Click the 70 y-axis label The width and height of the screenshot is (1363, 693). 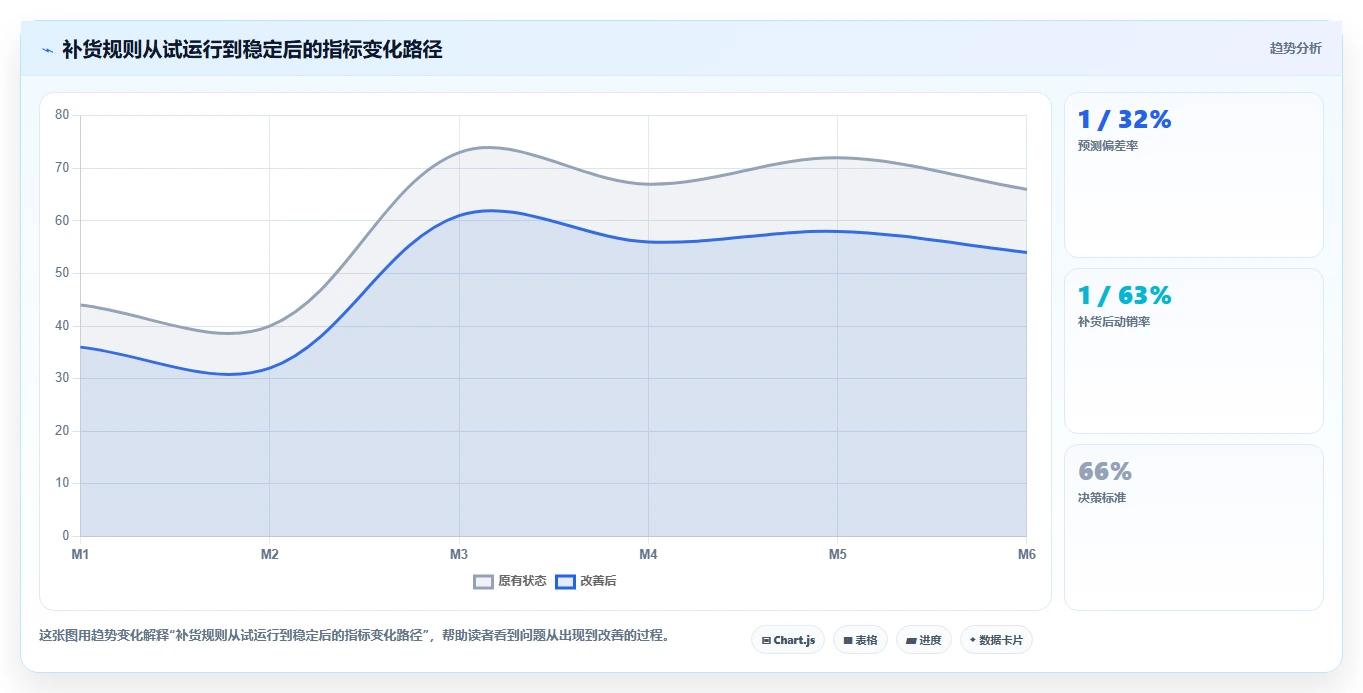pyautogui.click(x=62, y=168)
